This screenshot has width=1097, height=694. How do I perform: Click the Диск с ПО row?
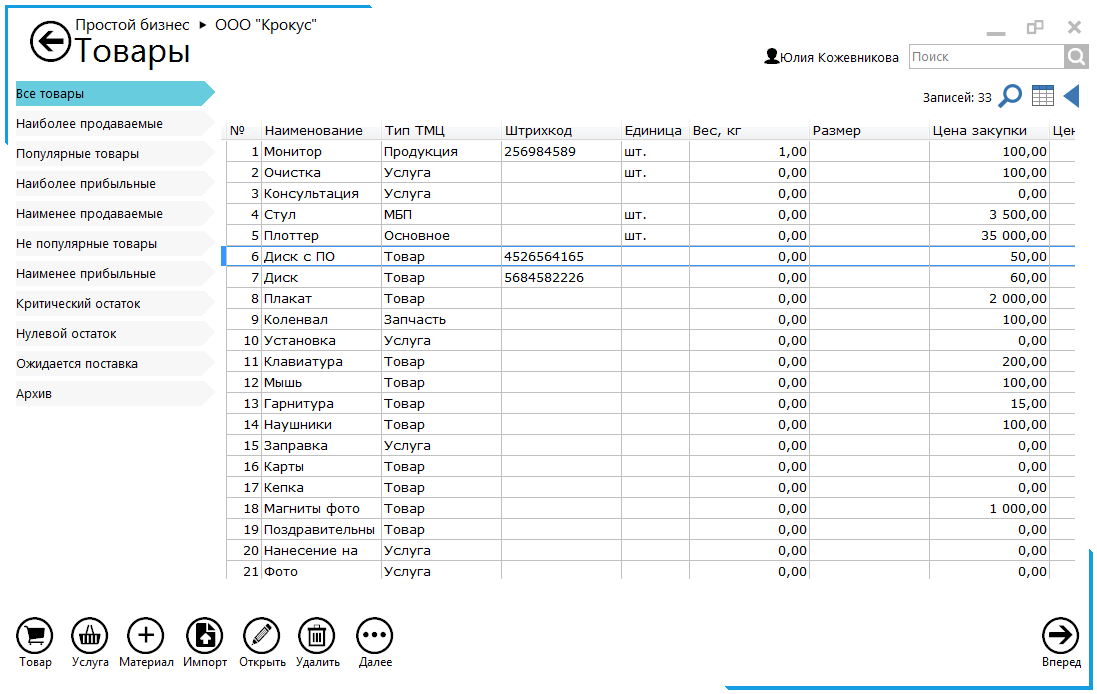tap(651, 257)
